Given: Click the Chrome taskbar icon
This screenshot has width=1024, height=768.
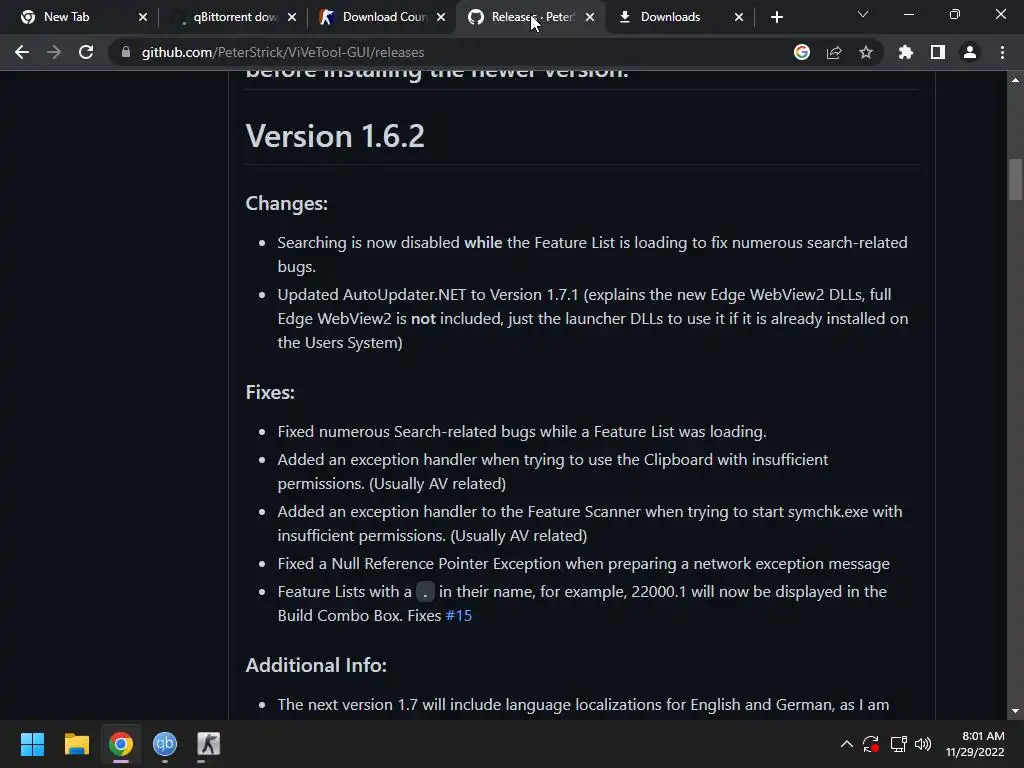Looking at the screenshot, I should (x=121, y=744).
